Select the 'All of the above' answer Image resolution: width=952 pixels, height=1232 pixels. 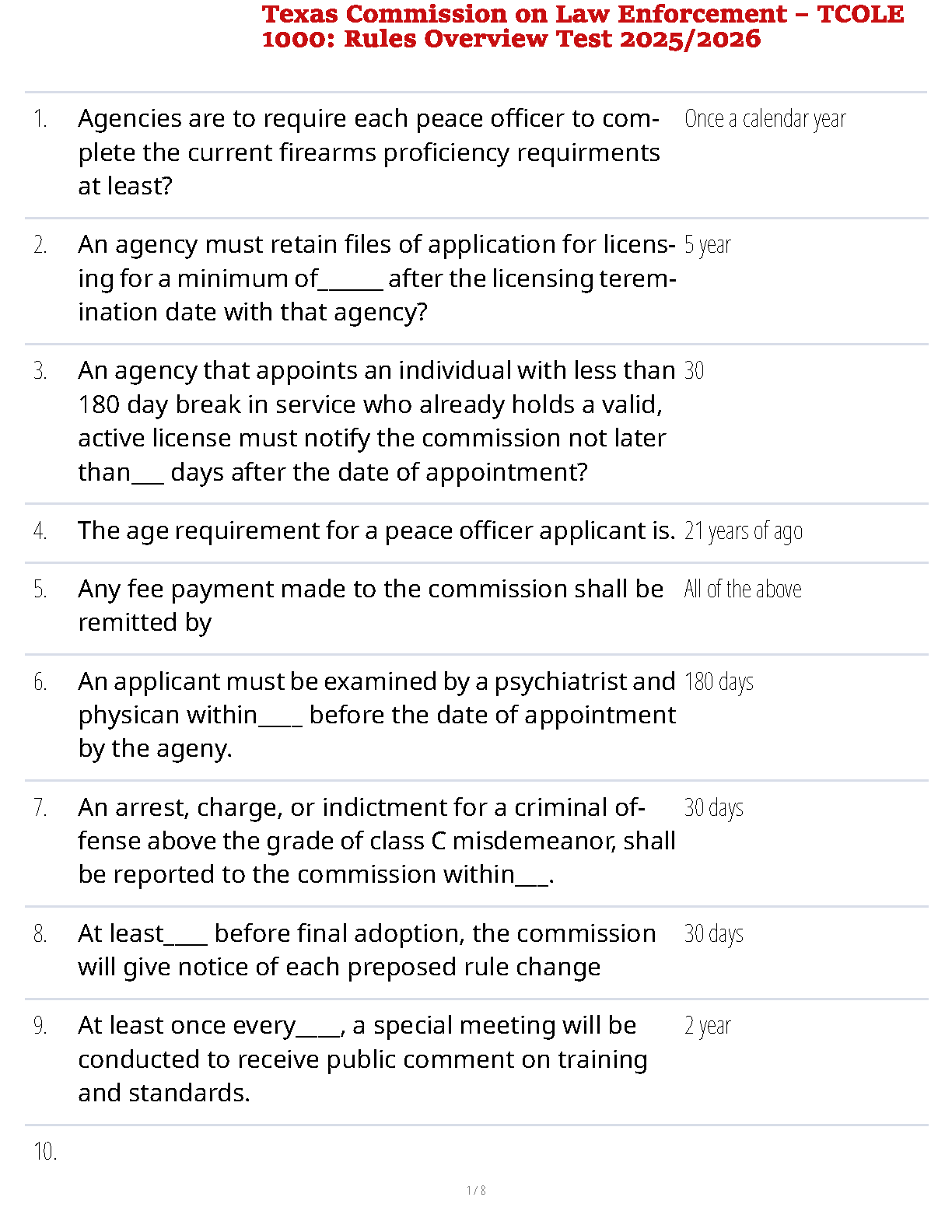pyautogui.click(x=743, y=590)
